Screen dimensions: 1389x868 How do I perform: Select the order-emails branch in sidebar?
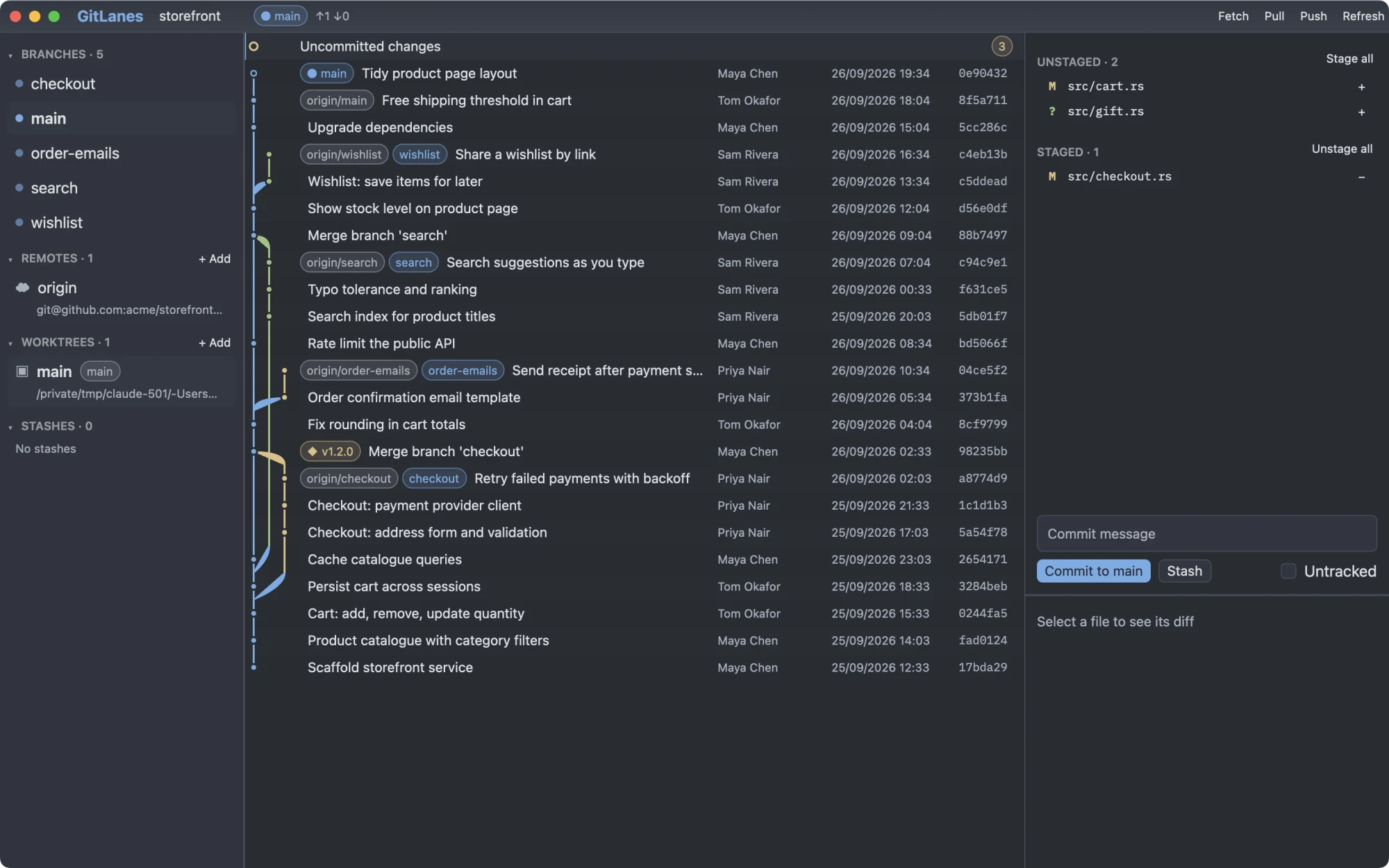(122, 153)
